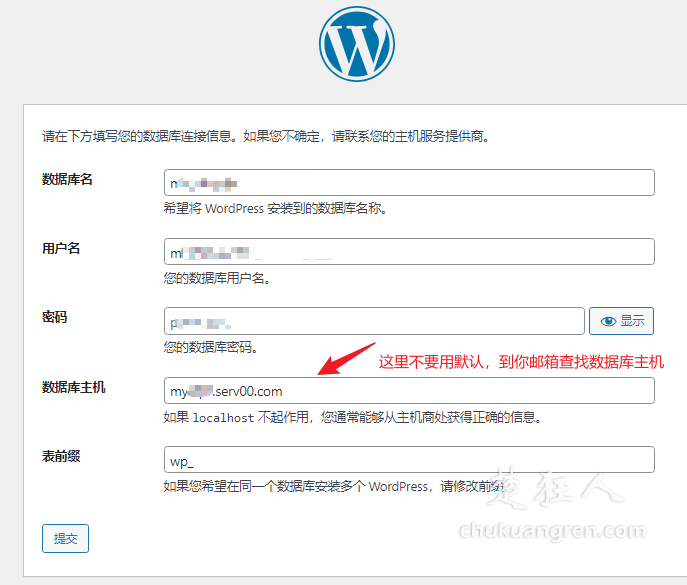Click the 用户名 label
Image resolution: width=687 pixels, height=585 pixels.
click(x=61, y=248)
